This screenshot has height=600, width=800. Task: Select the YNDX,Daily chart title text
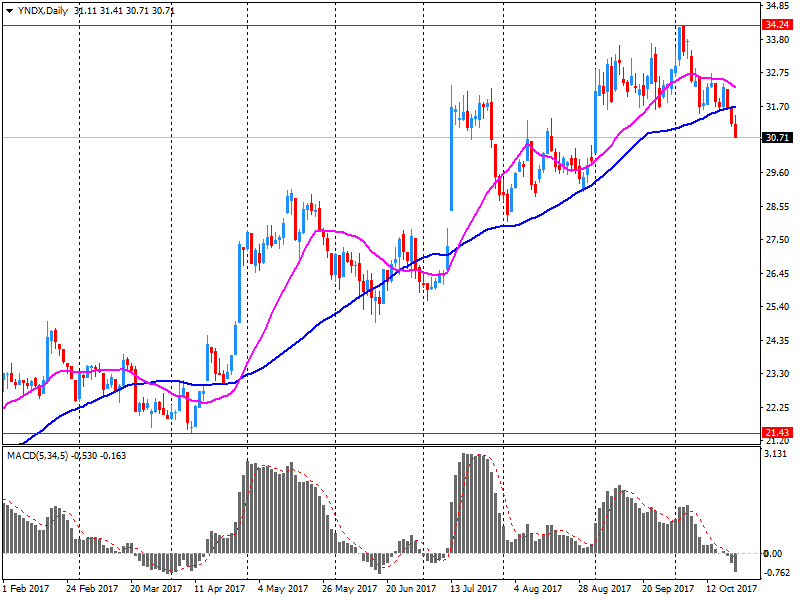pos(43,11)
